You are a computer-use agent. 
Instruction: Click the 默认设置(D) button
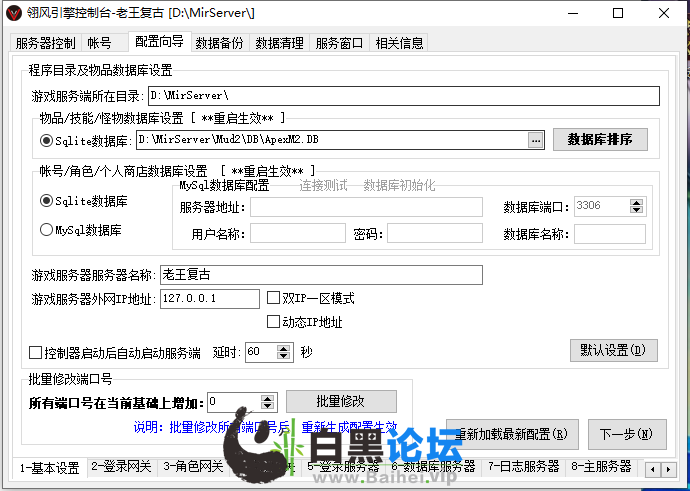click(613, 350)
